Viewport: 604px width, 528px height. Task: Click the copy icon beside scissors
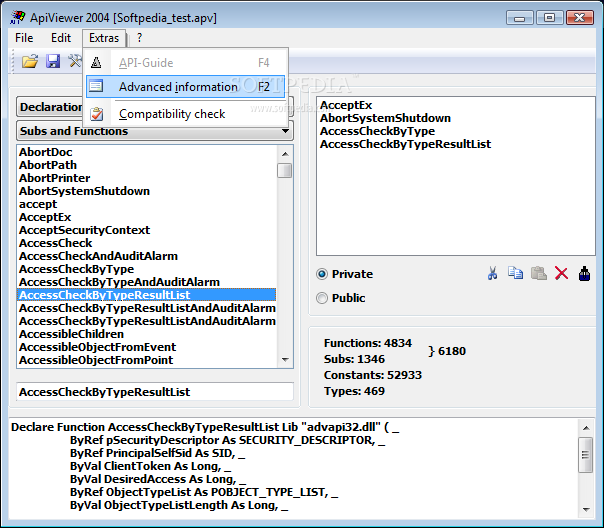[515, 273]
